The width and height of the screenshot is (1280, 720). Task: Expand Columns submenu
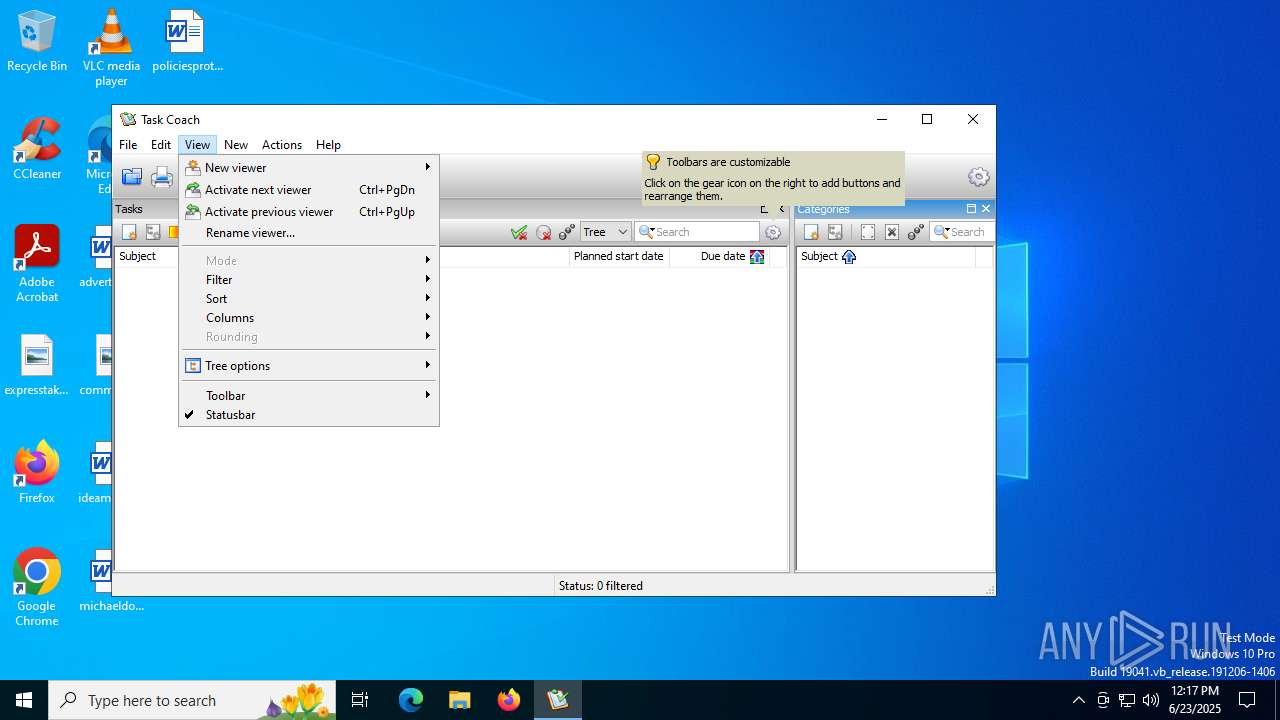click(309, 318)
